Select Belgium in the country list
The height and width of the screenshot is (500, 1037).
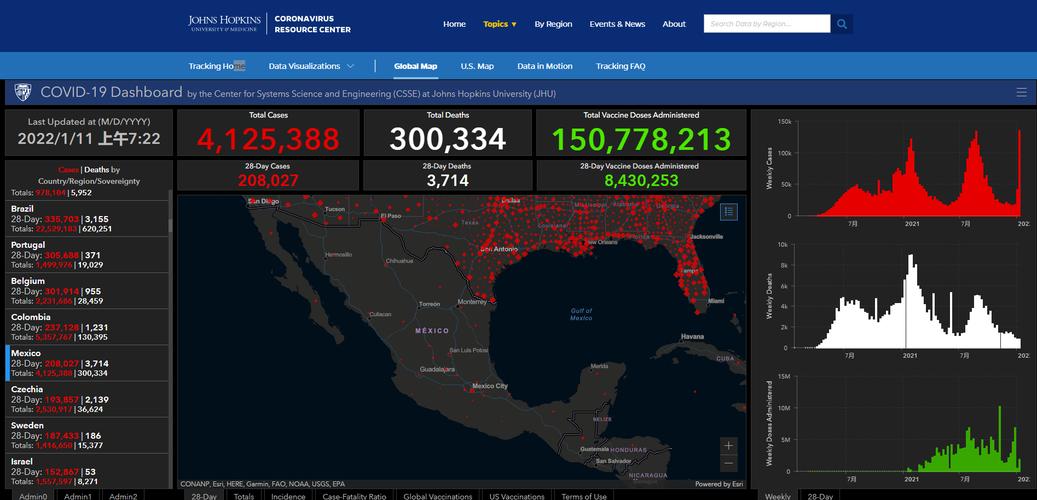(89, 290)
